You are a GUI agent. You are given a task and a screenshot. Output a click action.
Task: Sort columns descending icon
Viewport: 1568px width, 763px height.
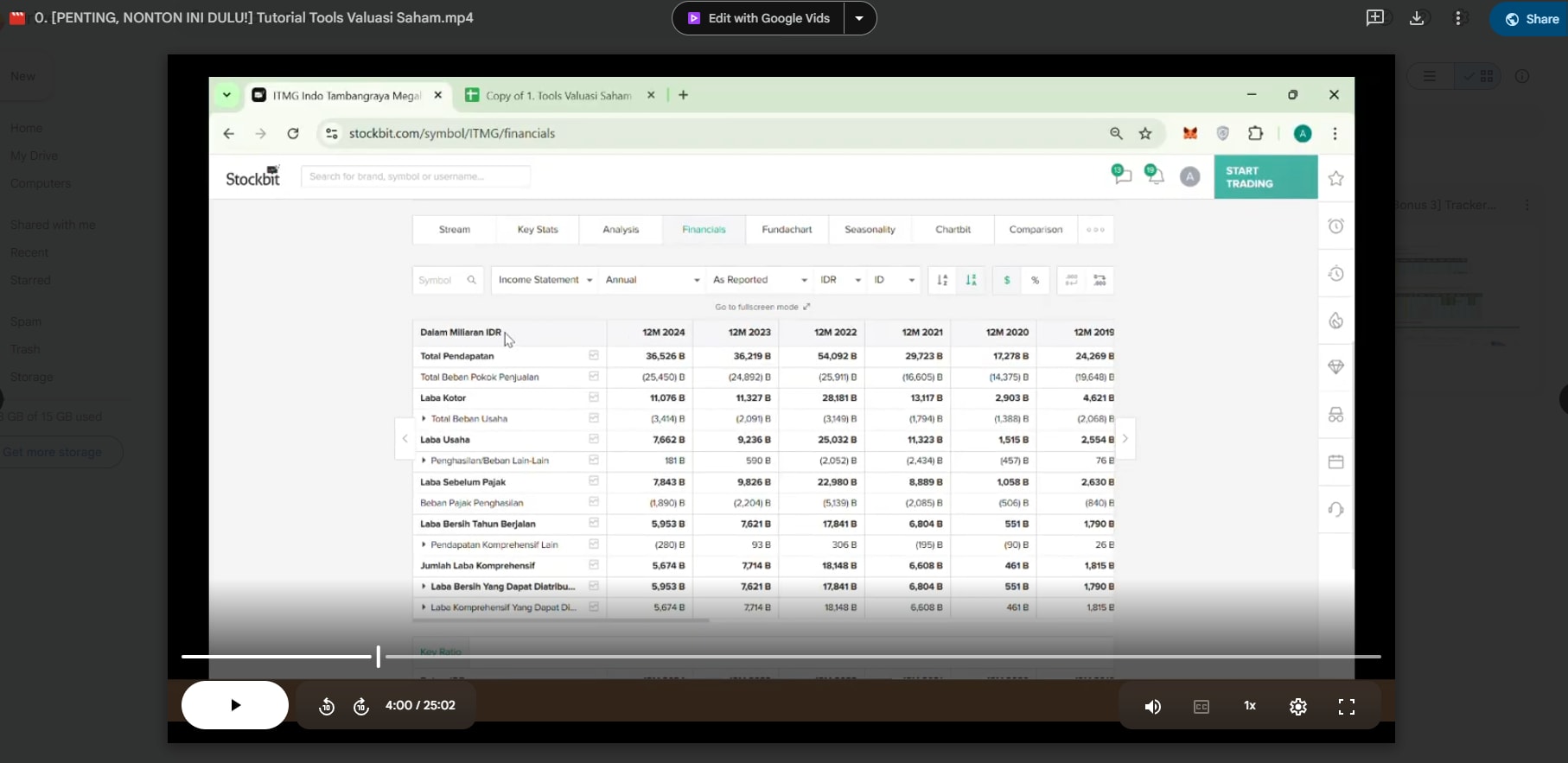tap(971, 280)
